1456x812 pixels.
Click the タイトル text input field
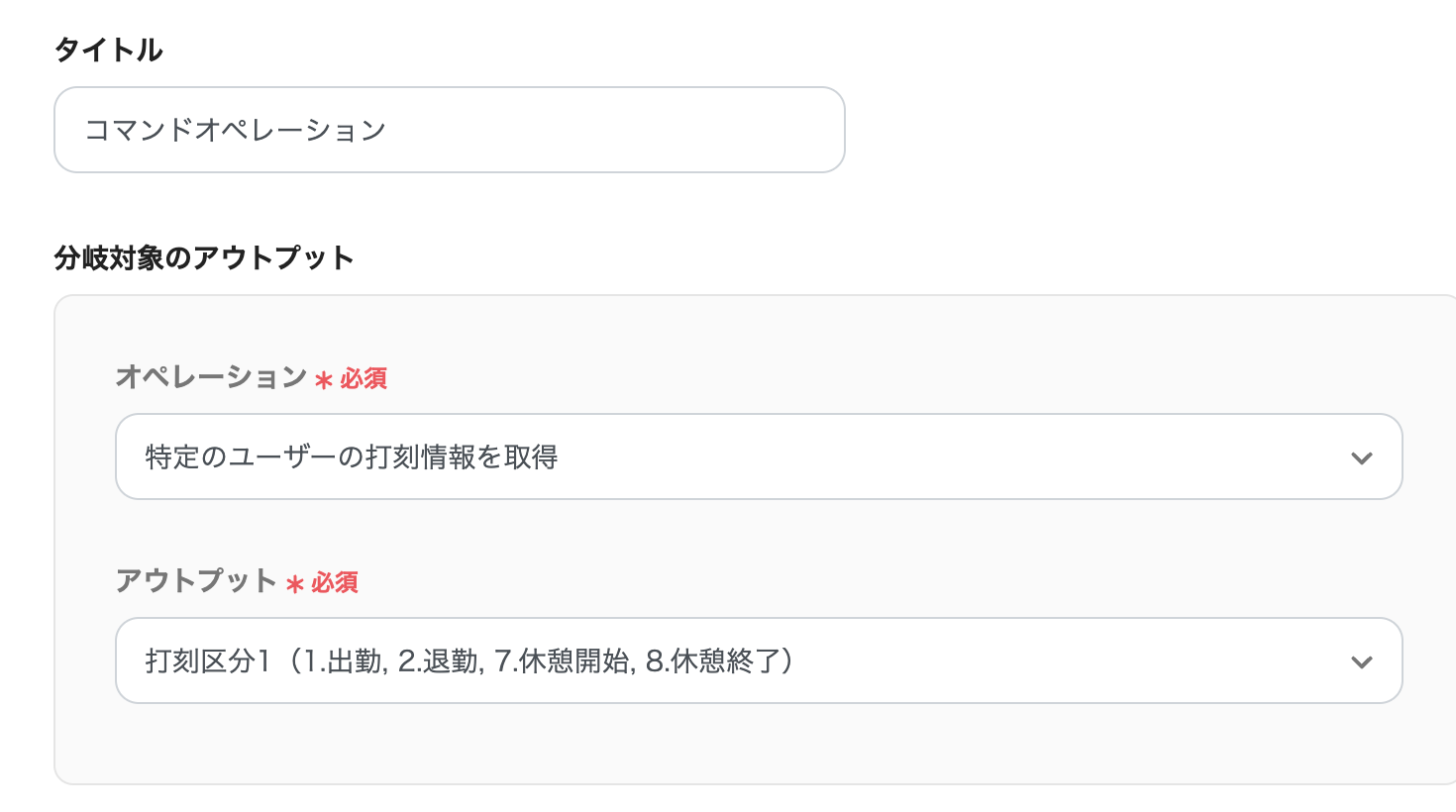click(449, 130)
